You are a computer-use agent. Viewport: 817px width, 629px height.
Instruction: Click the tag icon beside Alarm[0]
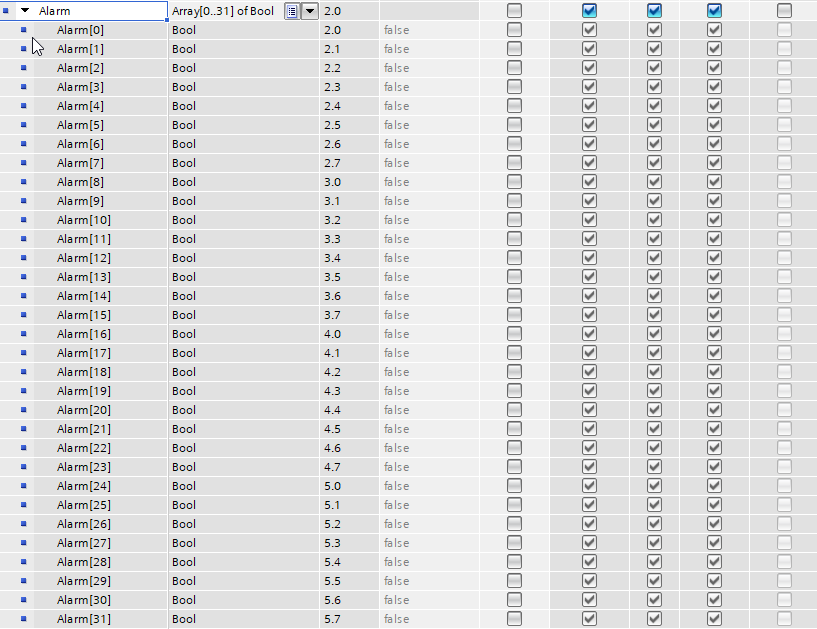23,30
